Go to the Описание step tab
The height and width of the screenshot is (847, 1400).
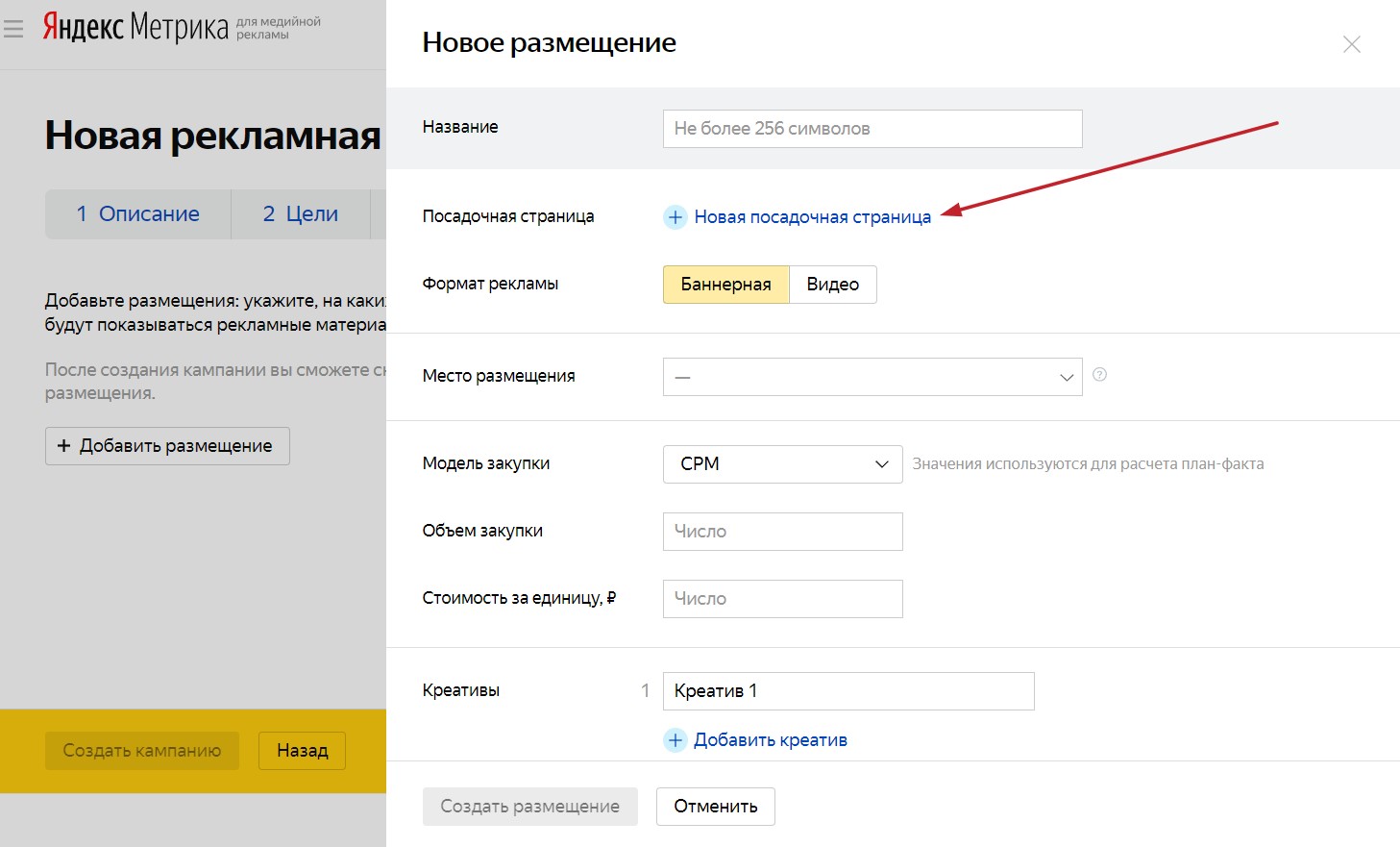(x=138, y=214)
